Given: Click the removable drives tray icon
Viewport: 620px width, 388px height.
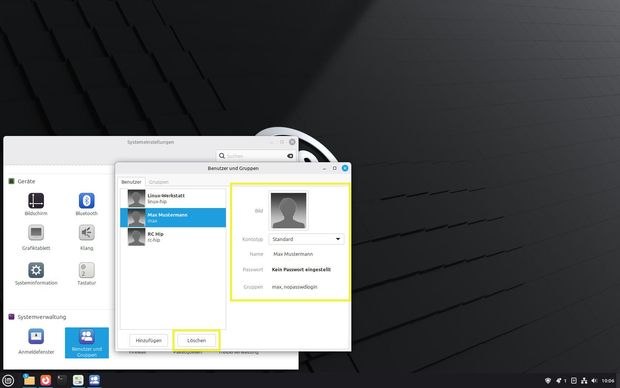Looking at the screenshot, I should coord(574,380).
